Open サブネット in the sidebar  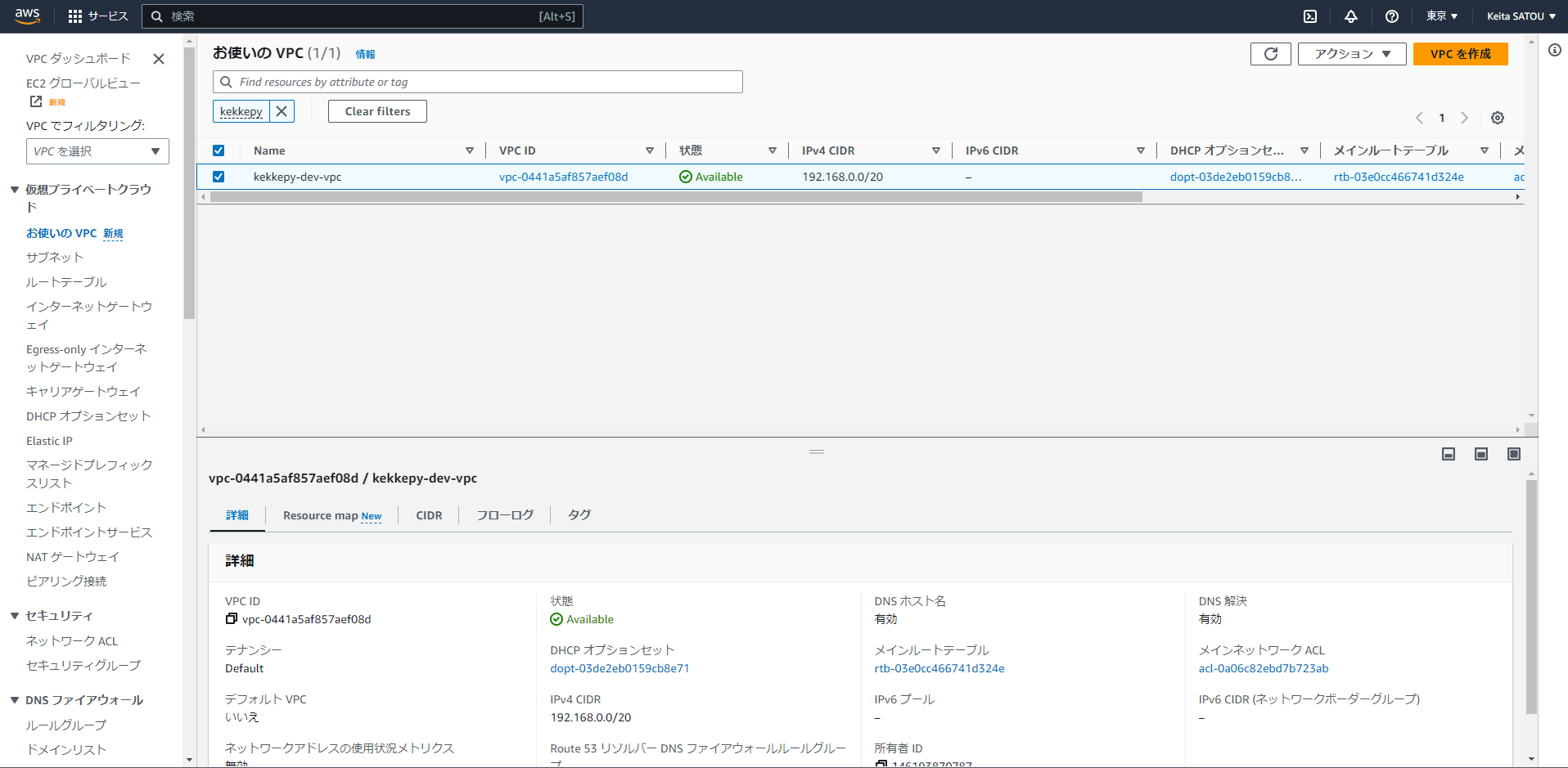(55, 258)
